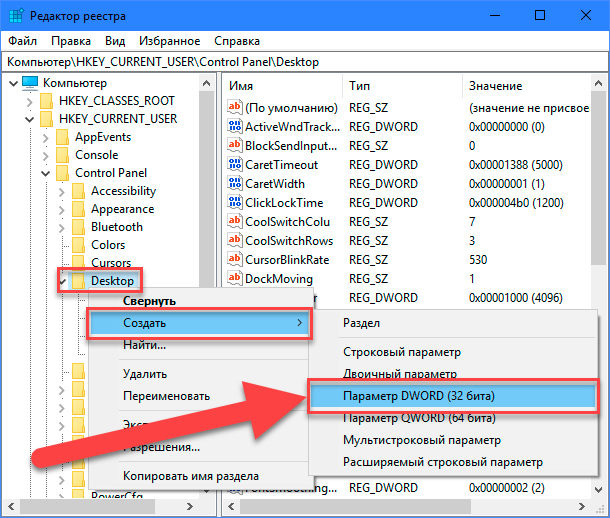The image size is (610, 518).
Task: Select the Cursors key in tree
Action: point(111,263)
